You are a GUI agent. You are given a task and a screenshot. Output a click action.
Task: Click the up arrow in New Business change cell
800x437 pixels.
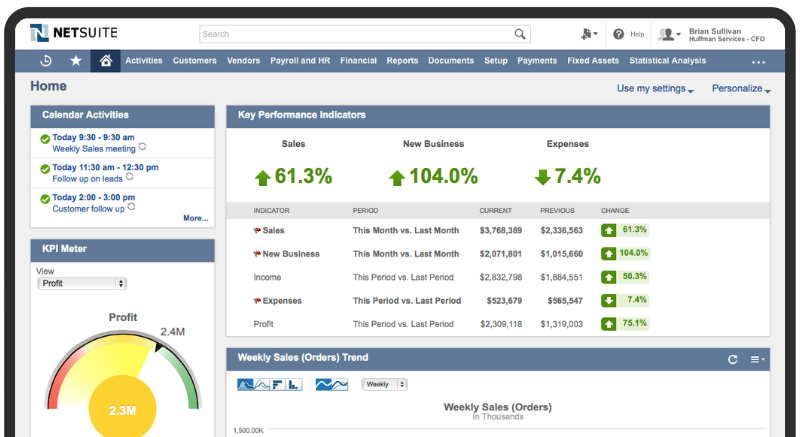coord(608,254)
